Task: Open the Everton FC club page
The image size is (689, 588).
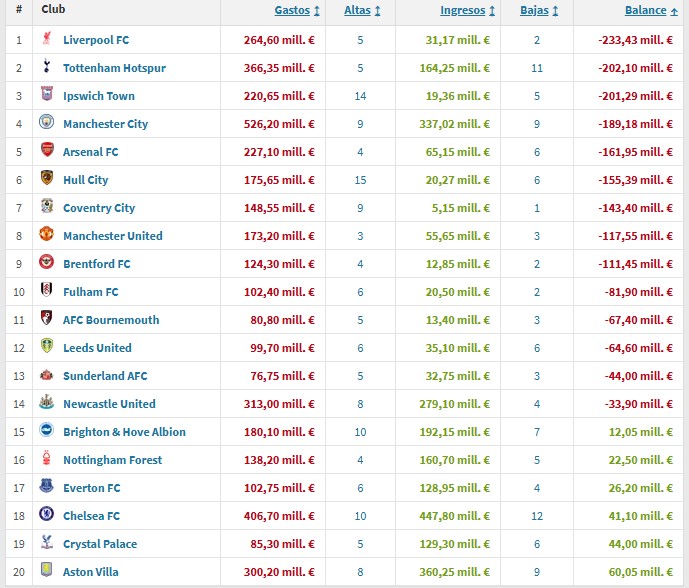Action: (x=91, y=488)
